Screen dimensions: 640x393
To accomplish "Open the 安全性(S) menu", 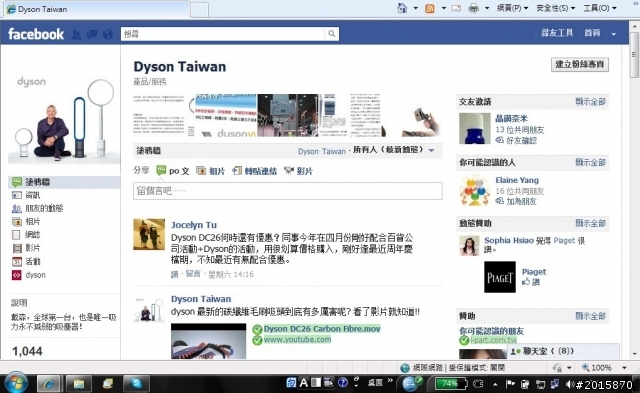I will click(556, 8).
